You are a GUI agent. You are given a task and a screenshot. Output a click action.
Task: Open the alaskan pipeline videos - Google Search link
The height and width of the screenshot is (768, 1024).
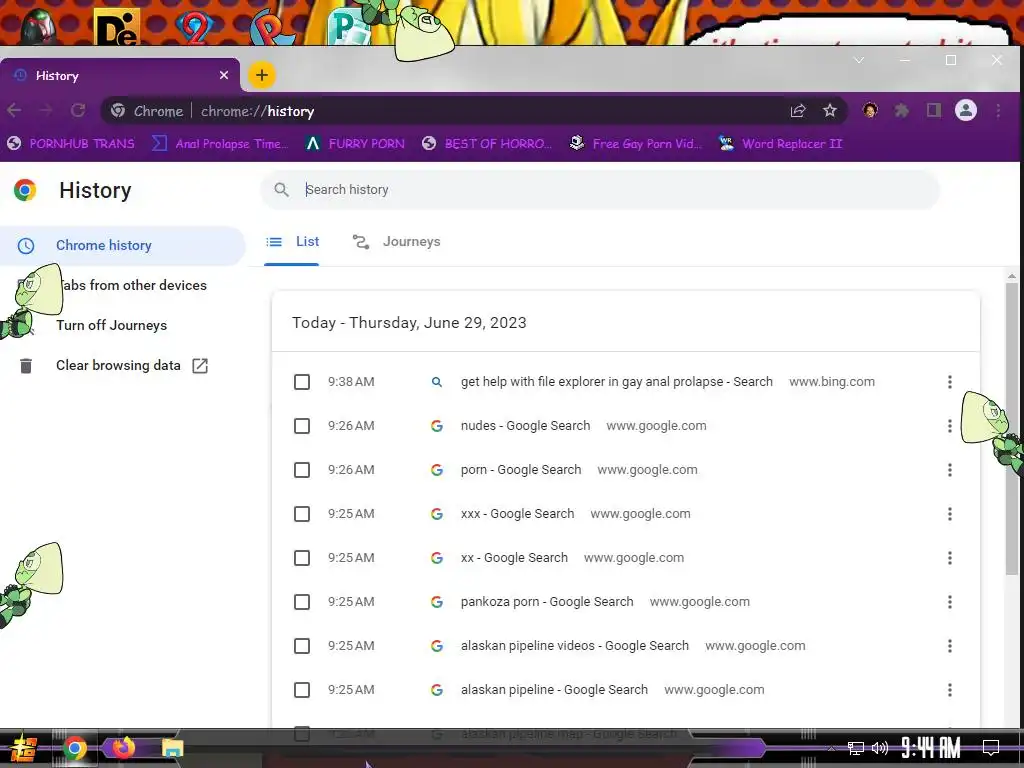(x=575, y=646)
